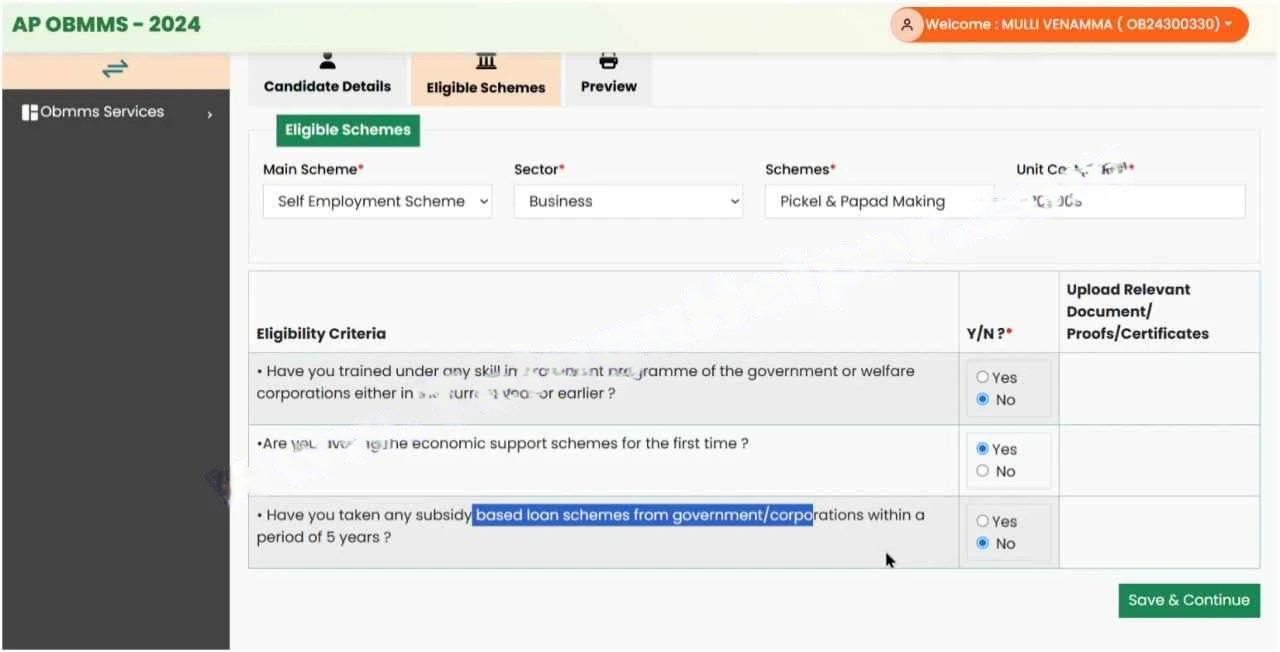Collapse the sidebar using the double-arrow icon

[113, 69]
